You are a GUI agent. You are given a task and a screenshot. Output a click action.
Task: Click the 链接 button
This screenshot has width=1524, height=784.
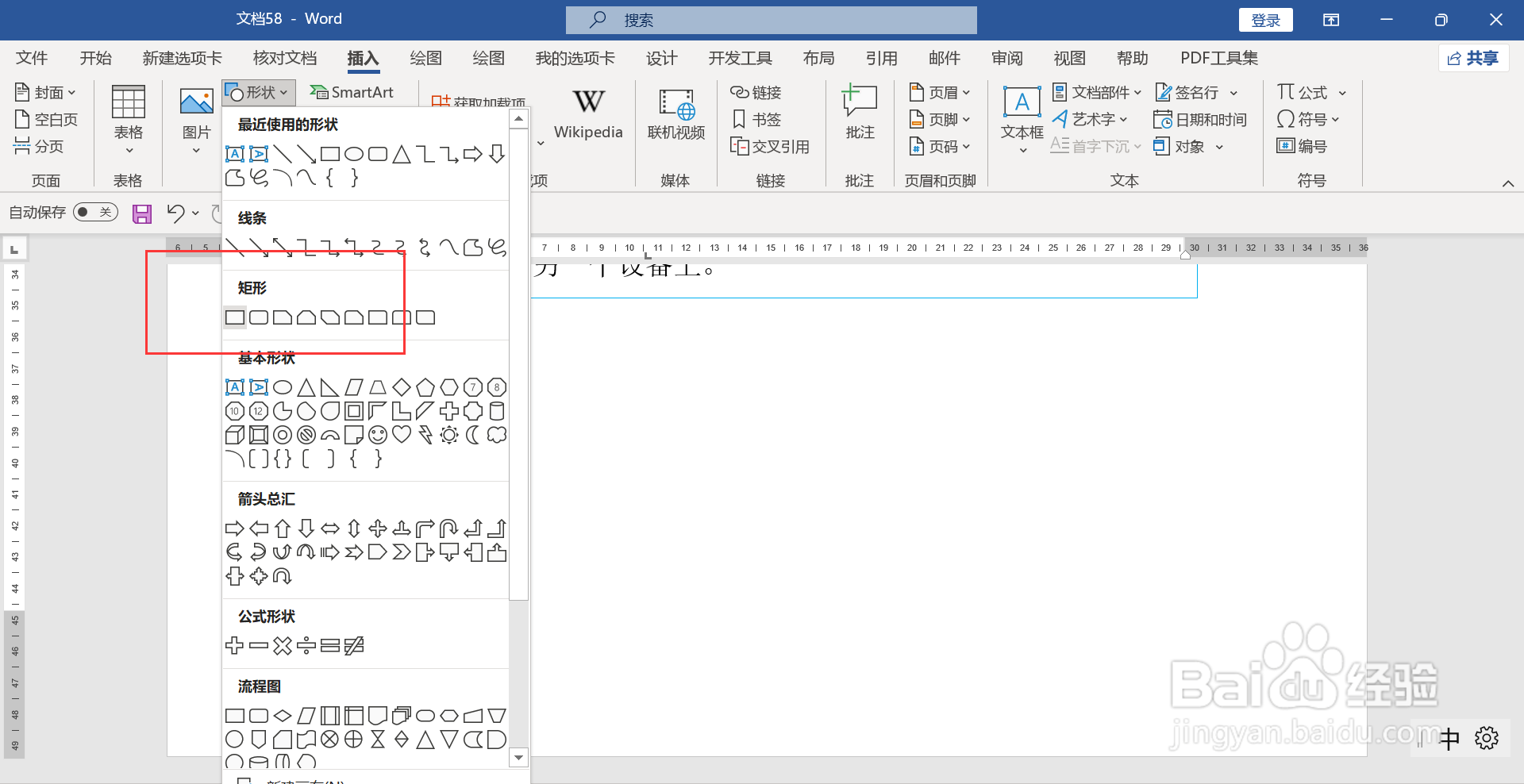756,93
